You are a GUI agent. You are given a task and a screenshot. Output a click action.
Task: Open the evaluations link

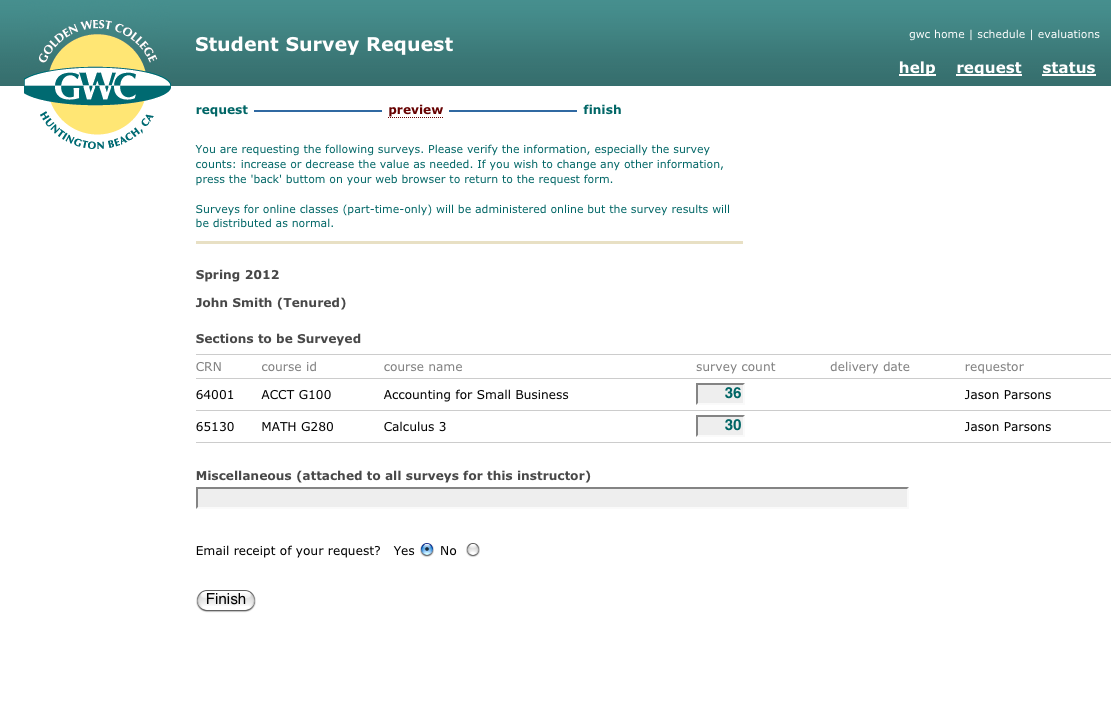click(1068, 34)
